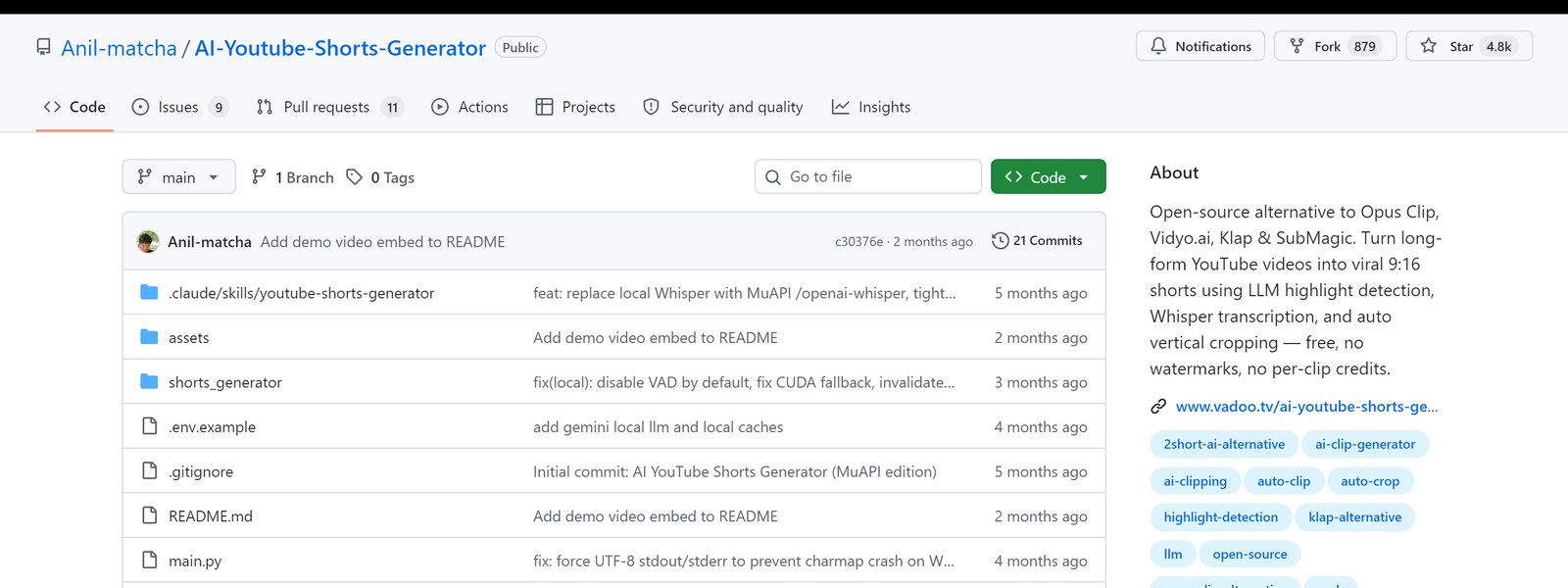Open commit hash c30376e
The height and width of the screenshot is (588, 1568).
coord(858,241)
